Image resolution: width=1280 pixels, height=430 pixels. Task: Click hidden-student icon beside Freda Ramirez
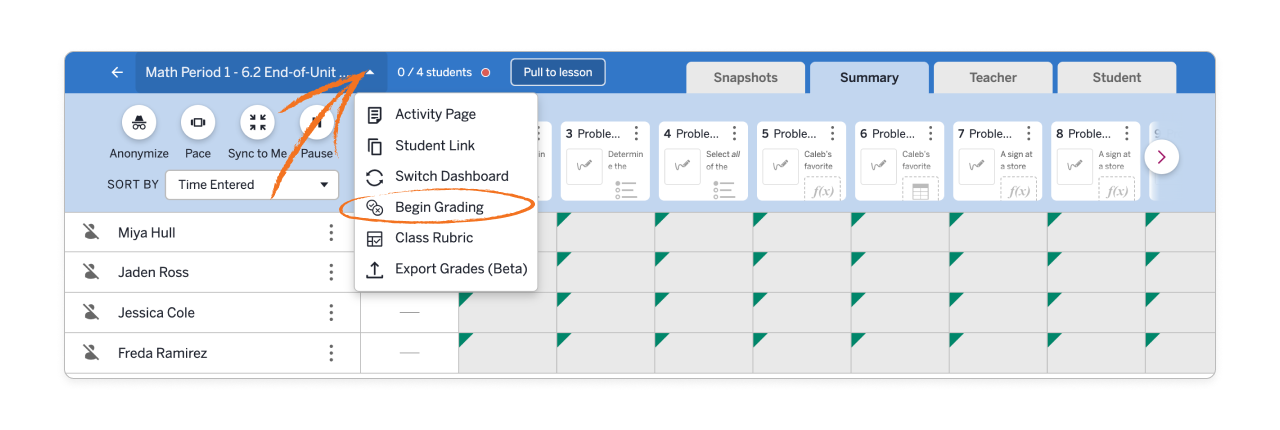91,353
